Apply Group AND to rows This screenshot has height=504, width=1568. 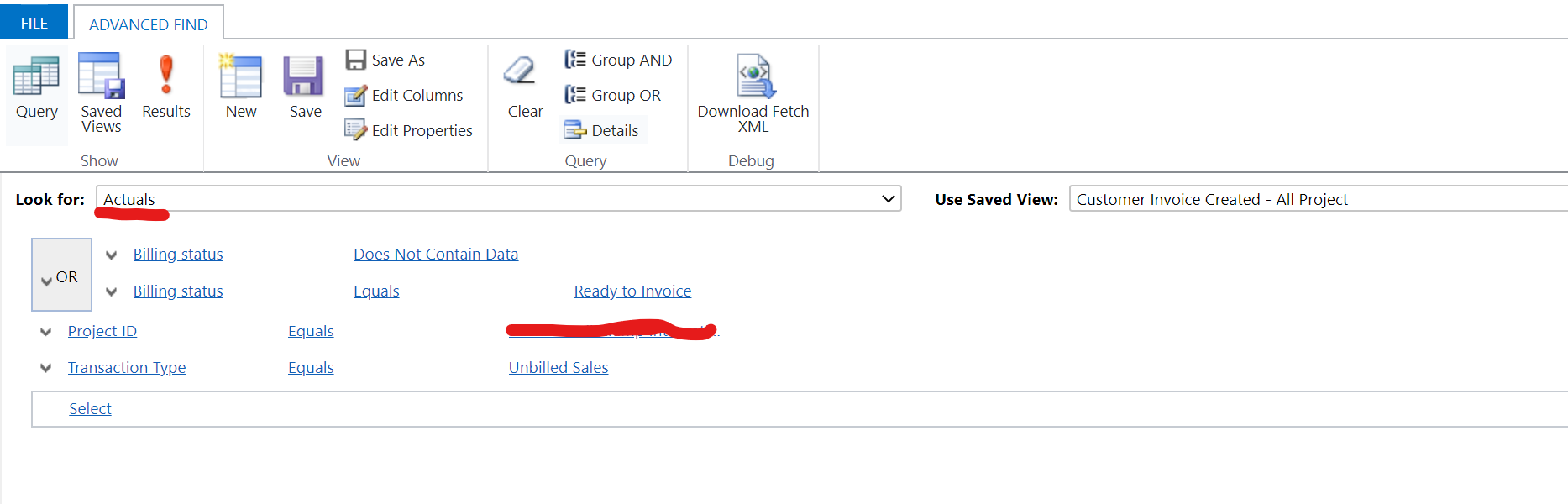(618, 60)
